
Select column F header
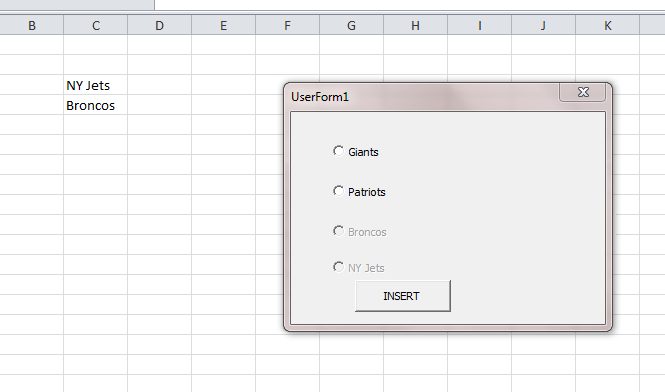pos(288,25)
